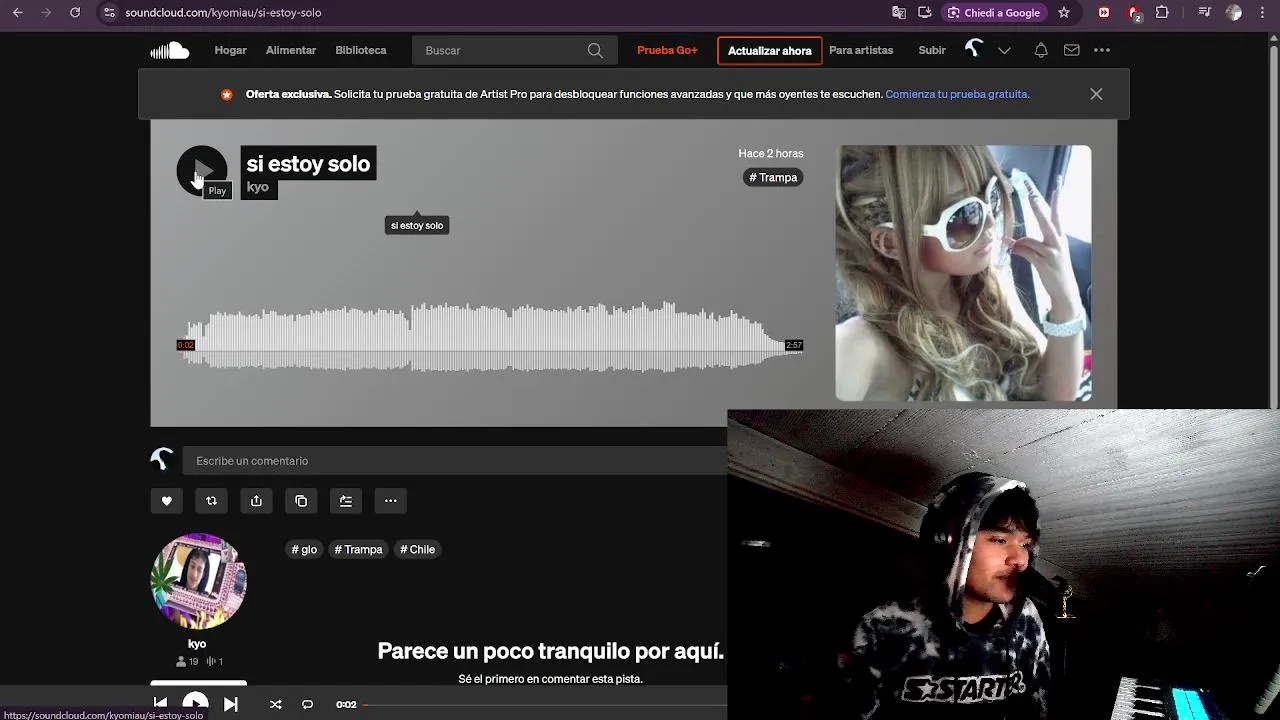Open the Prueba Go+ link
Image resolution: width=1280 pixels, height=720 pixels.
(667, 50)
